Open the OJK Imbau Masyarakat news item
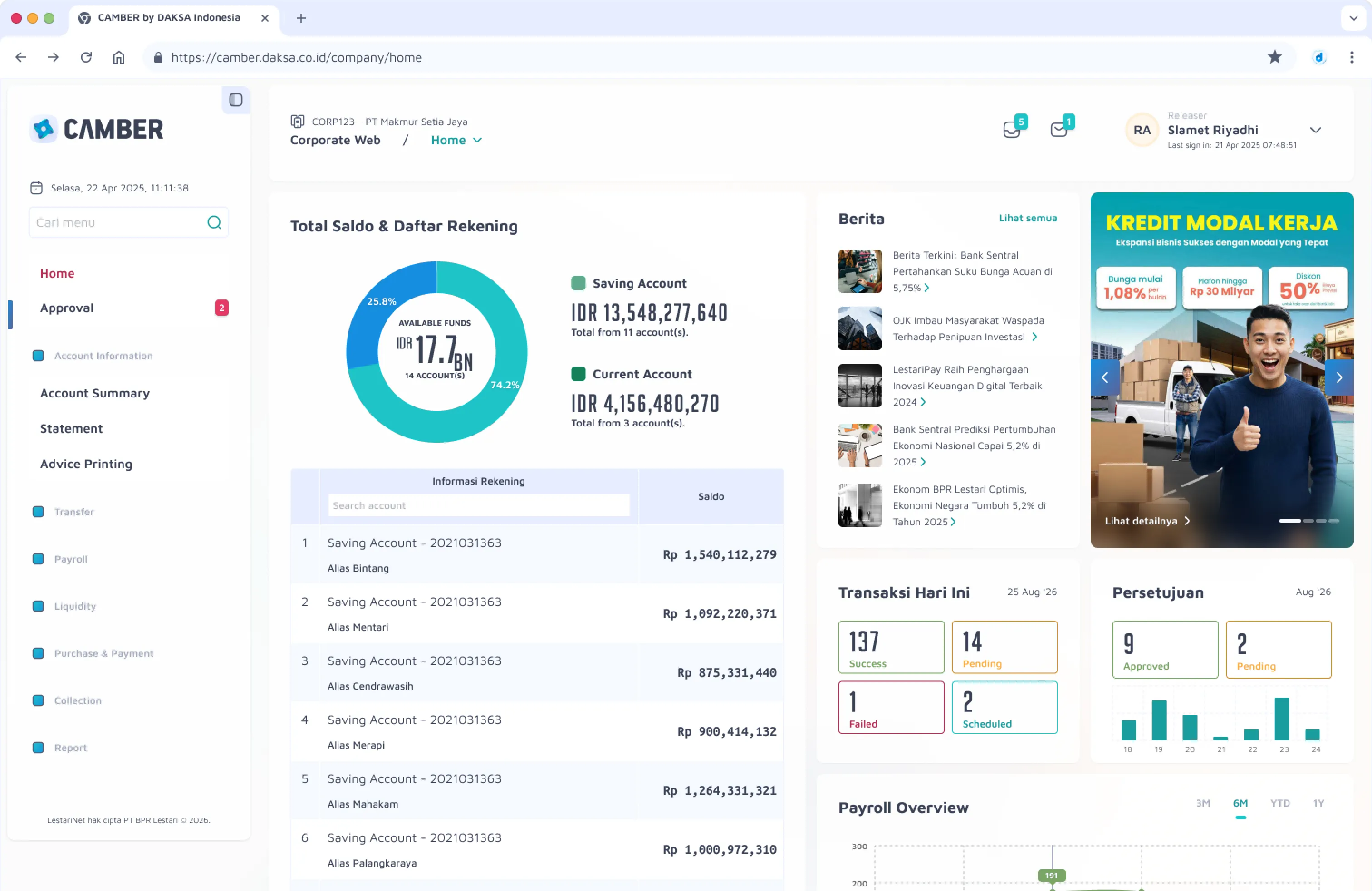This screenshot has width=1372, height=891. [948, 328]
